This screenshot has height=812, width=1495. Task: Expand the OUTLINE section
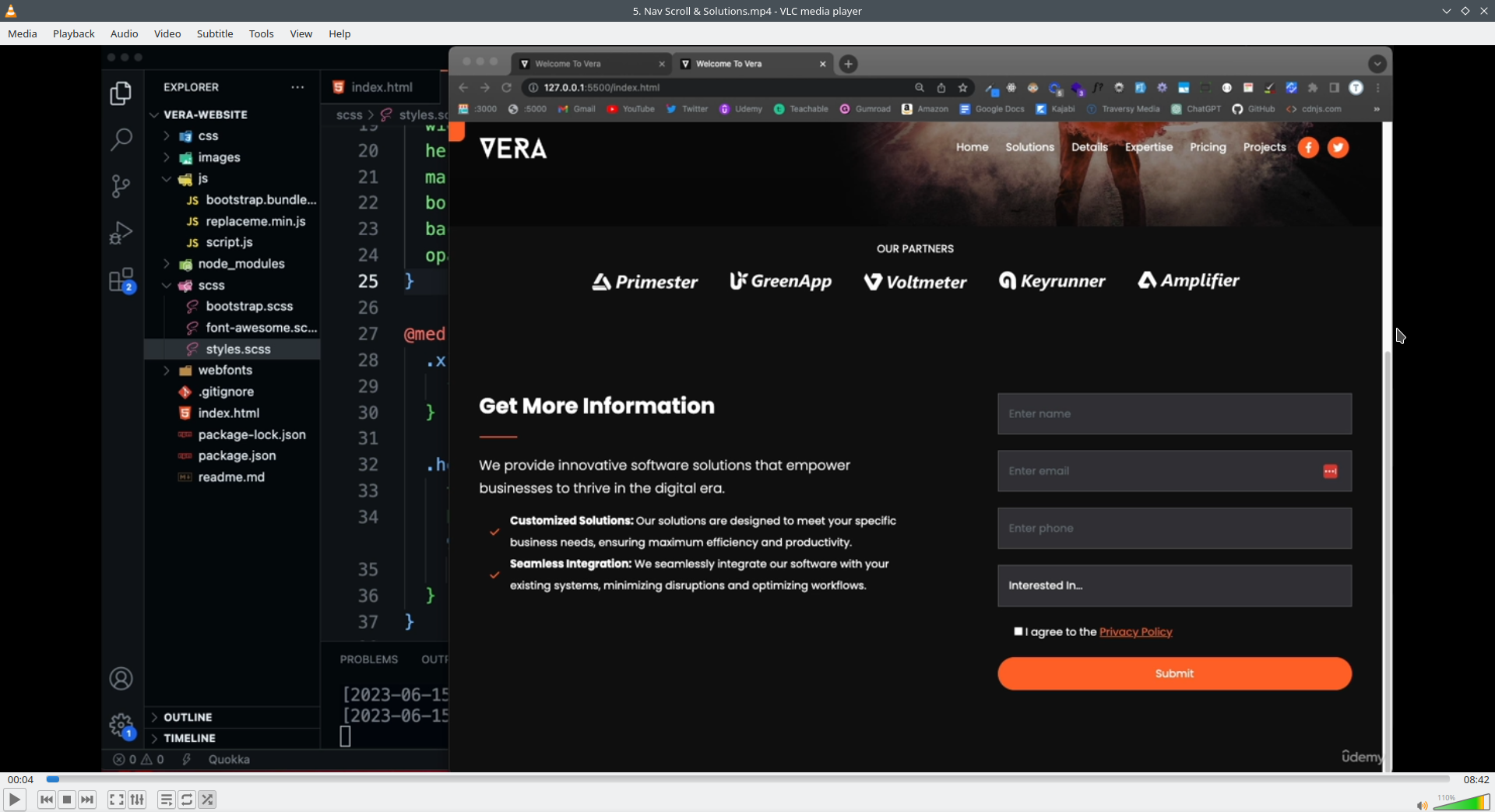point(233,717)
